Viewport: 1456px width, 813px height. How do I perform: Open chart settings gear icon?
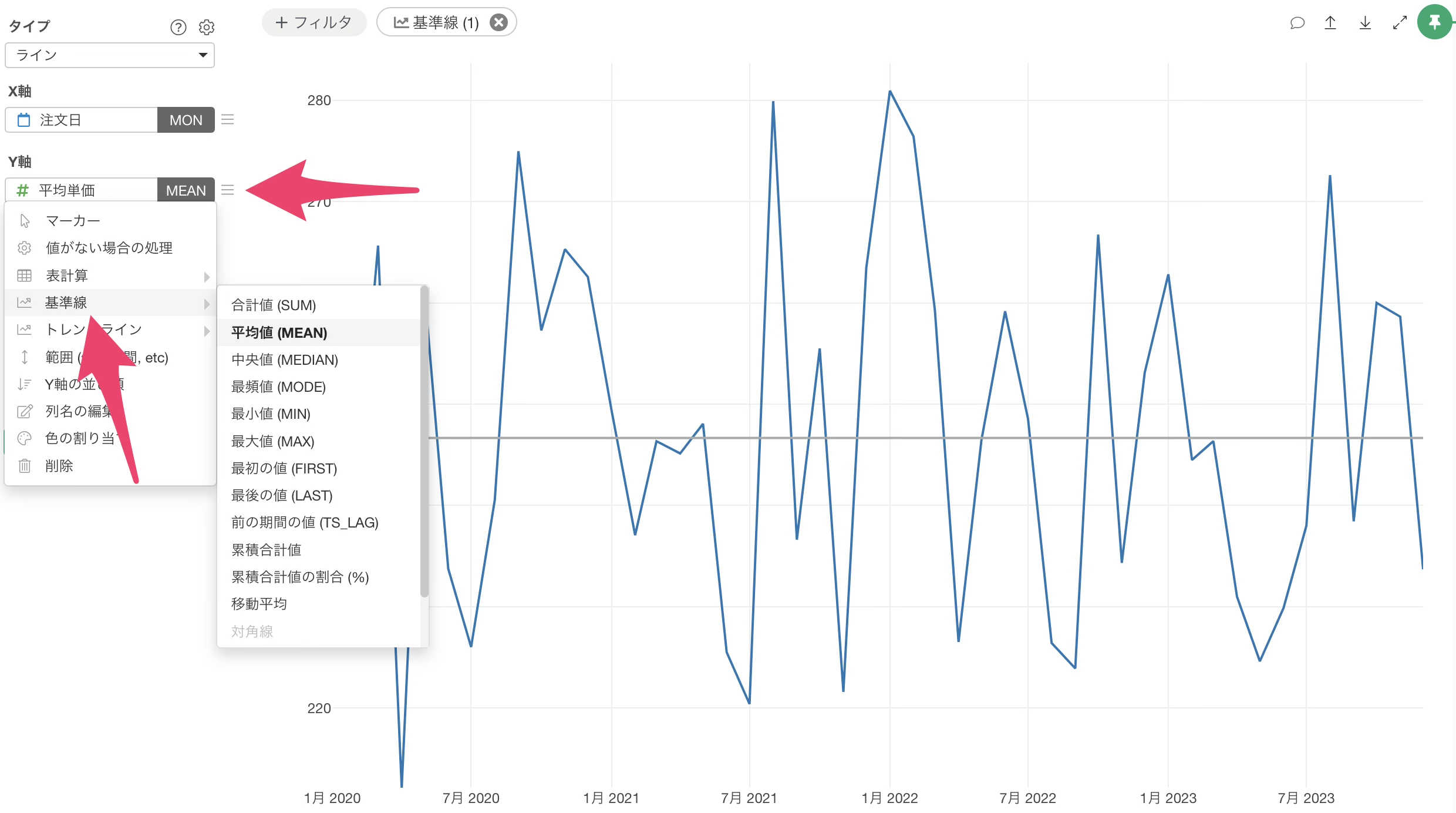tap(207, 27)
